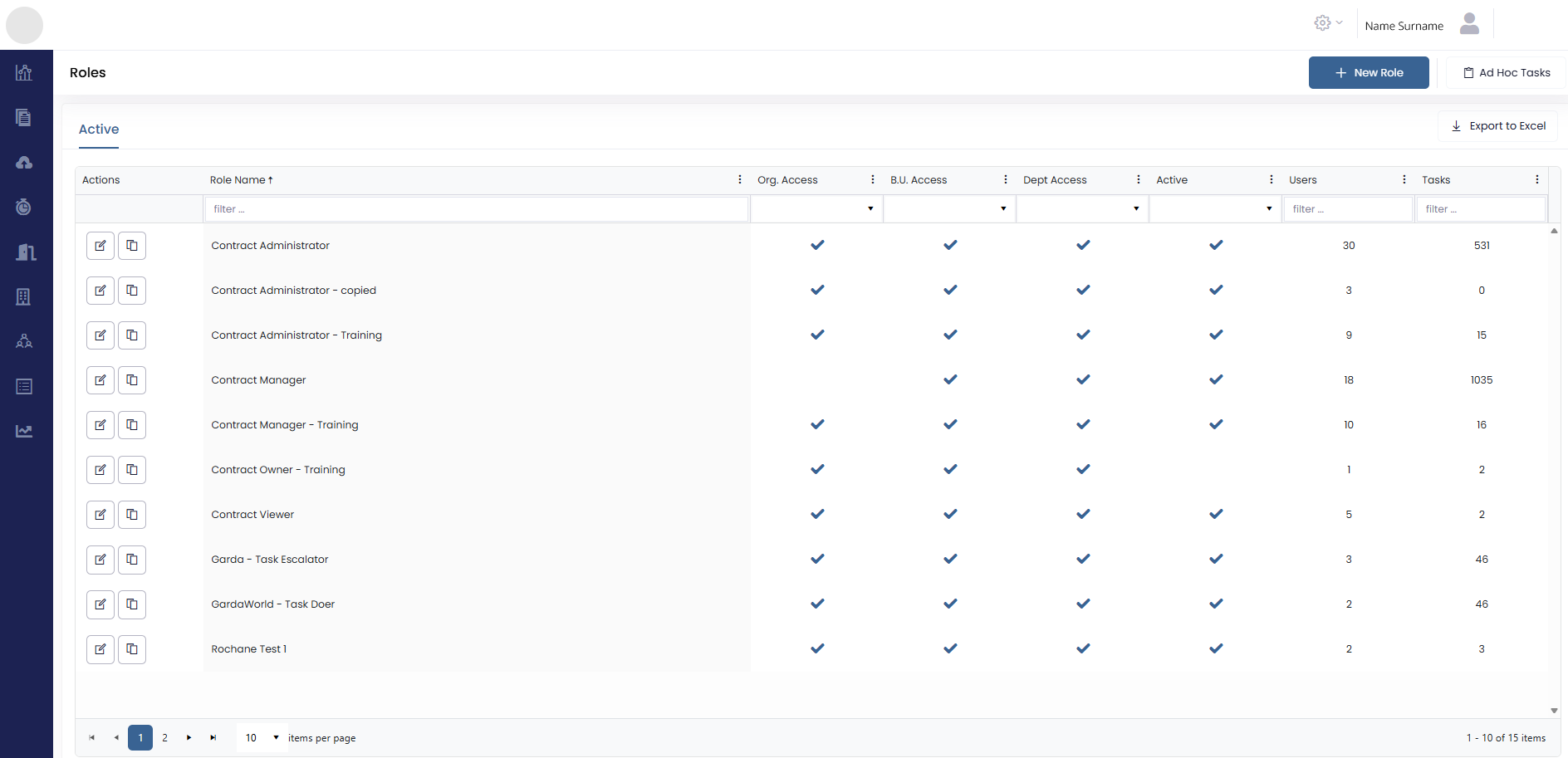Edit the Contract Manager role
Screen dimensions: 1568x758
click(x=100, y=380)
